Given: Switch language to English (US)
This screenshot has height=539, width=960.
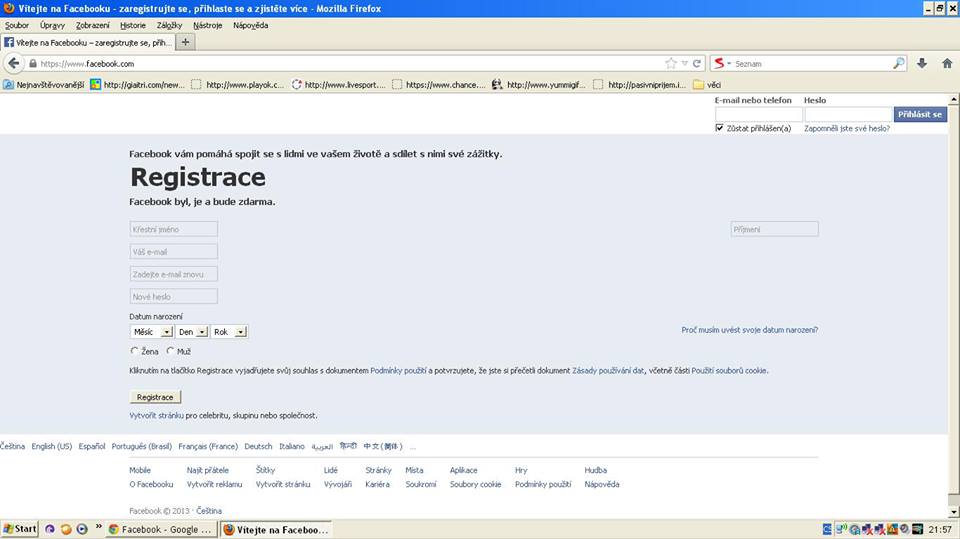Looking at the screenshot, I should [51, 447].
